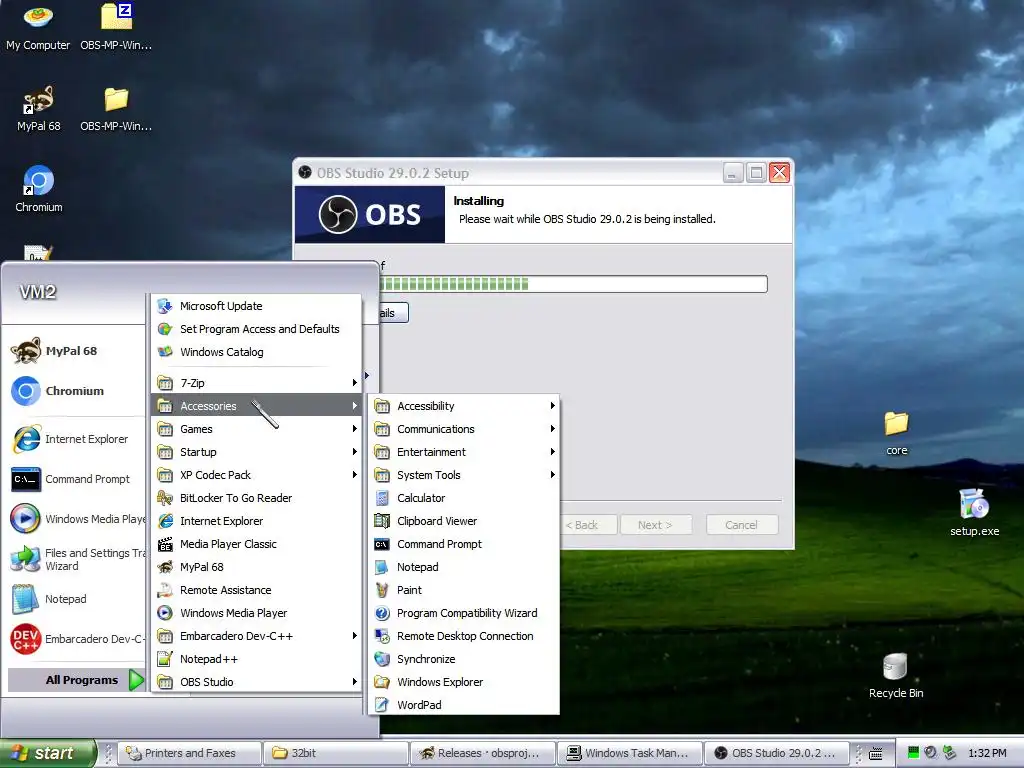Click the OBS install progress bar
The image size is (1024, 768).
[573, 283]
